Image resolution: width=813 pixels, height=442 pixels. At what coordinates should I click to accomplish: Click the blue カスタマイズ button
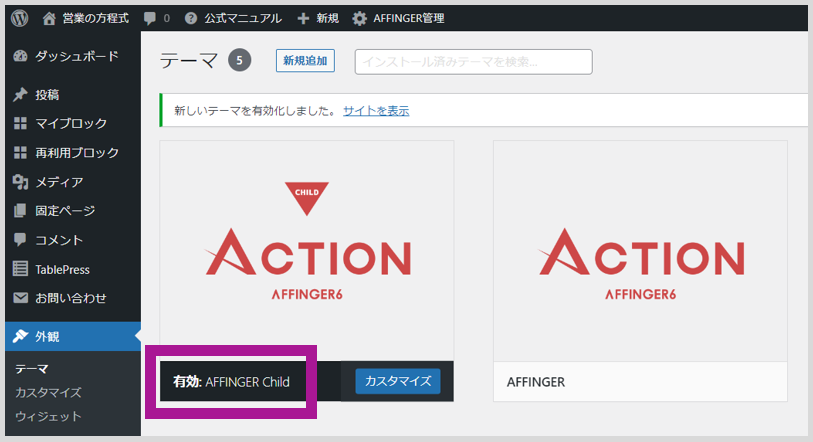[398, 381]
